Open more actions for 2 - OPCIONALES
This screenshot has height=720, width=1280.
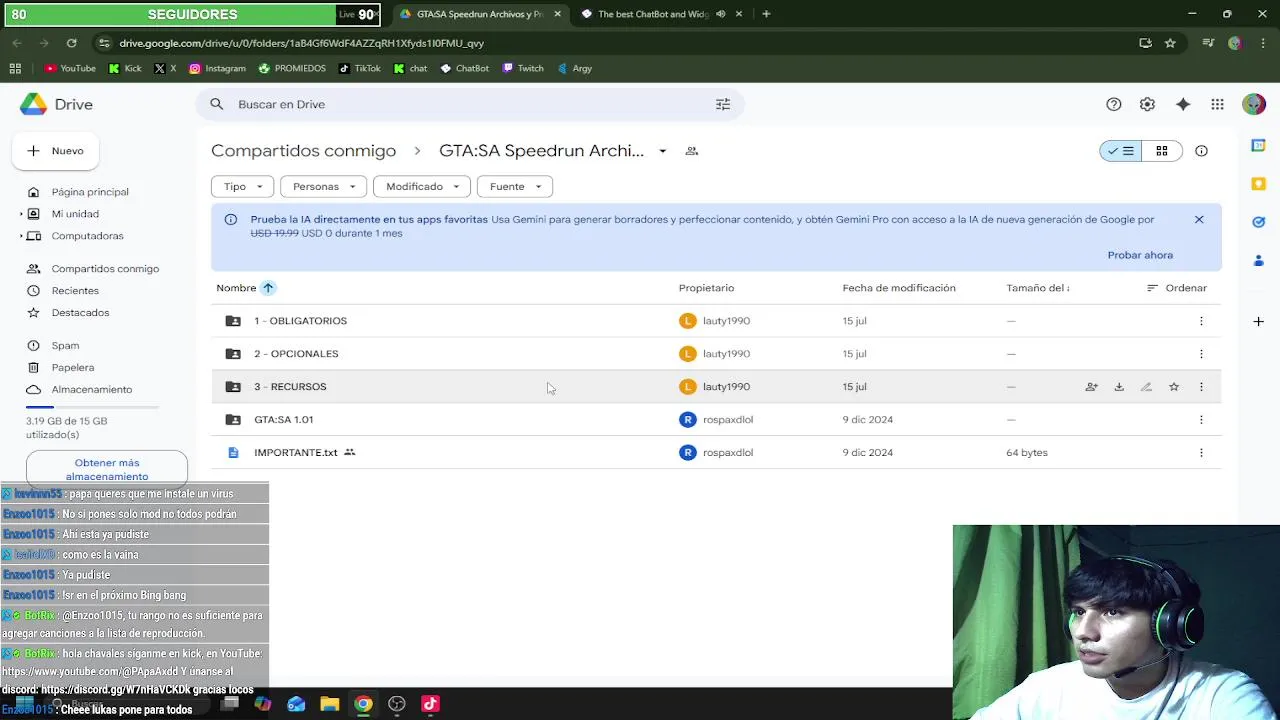[1201, 354]
